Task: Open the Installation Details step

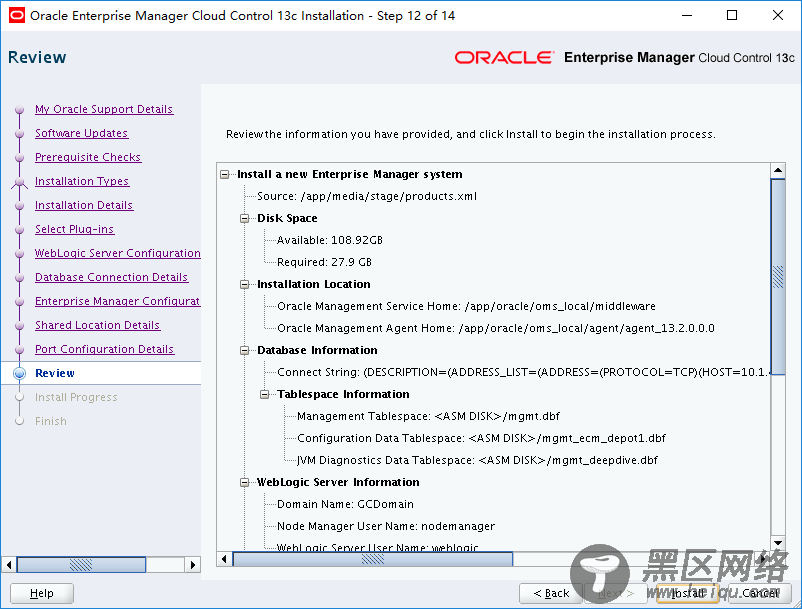Action: coord(84,205)
